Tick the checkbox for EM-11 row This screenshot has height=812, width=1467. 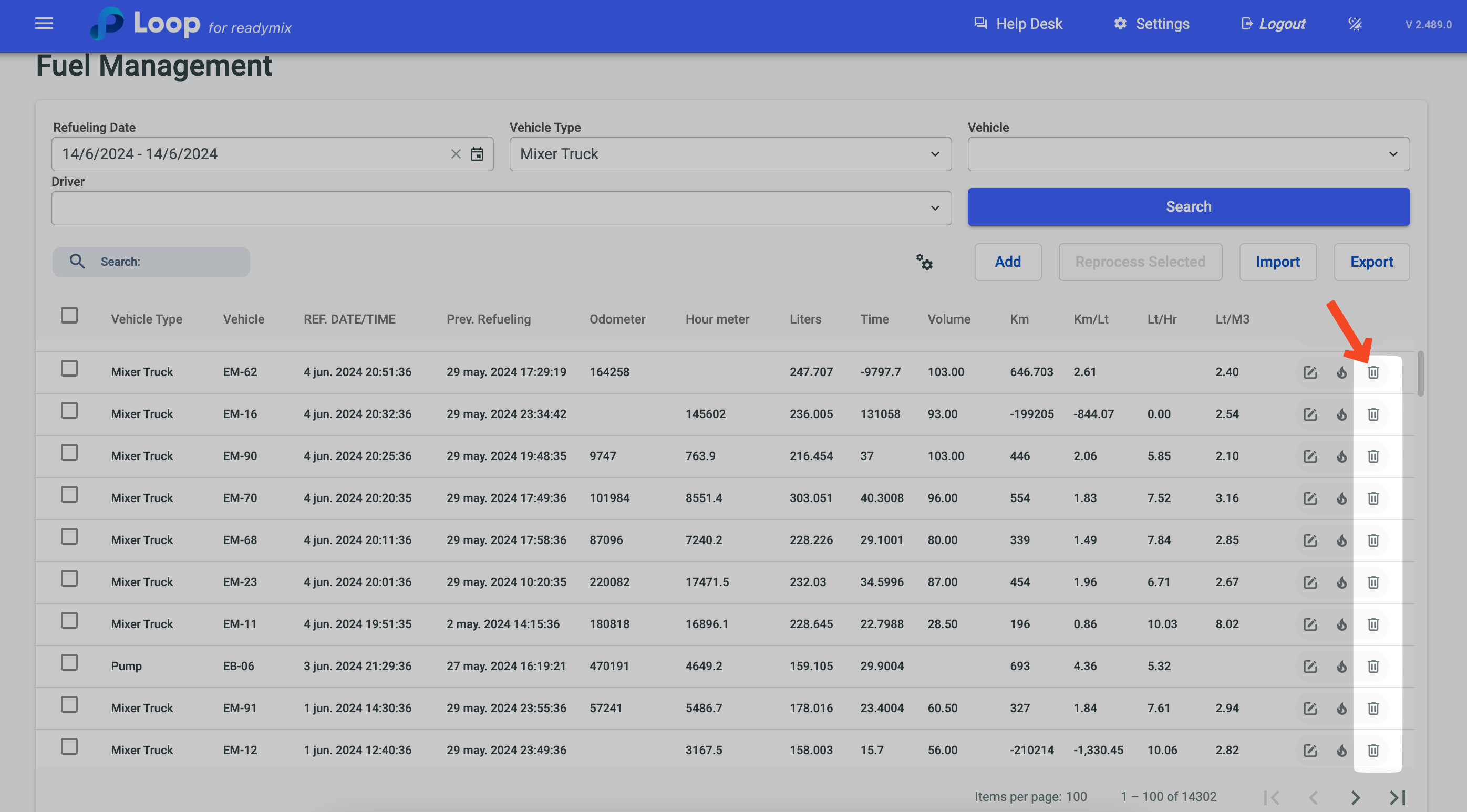pos(69,621)
